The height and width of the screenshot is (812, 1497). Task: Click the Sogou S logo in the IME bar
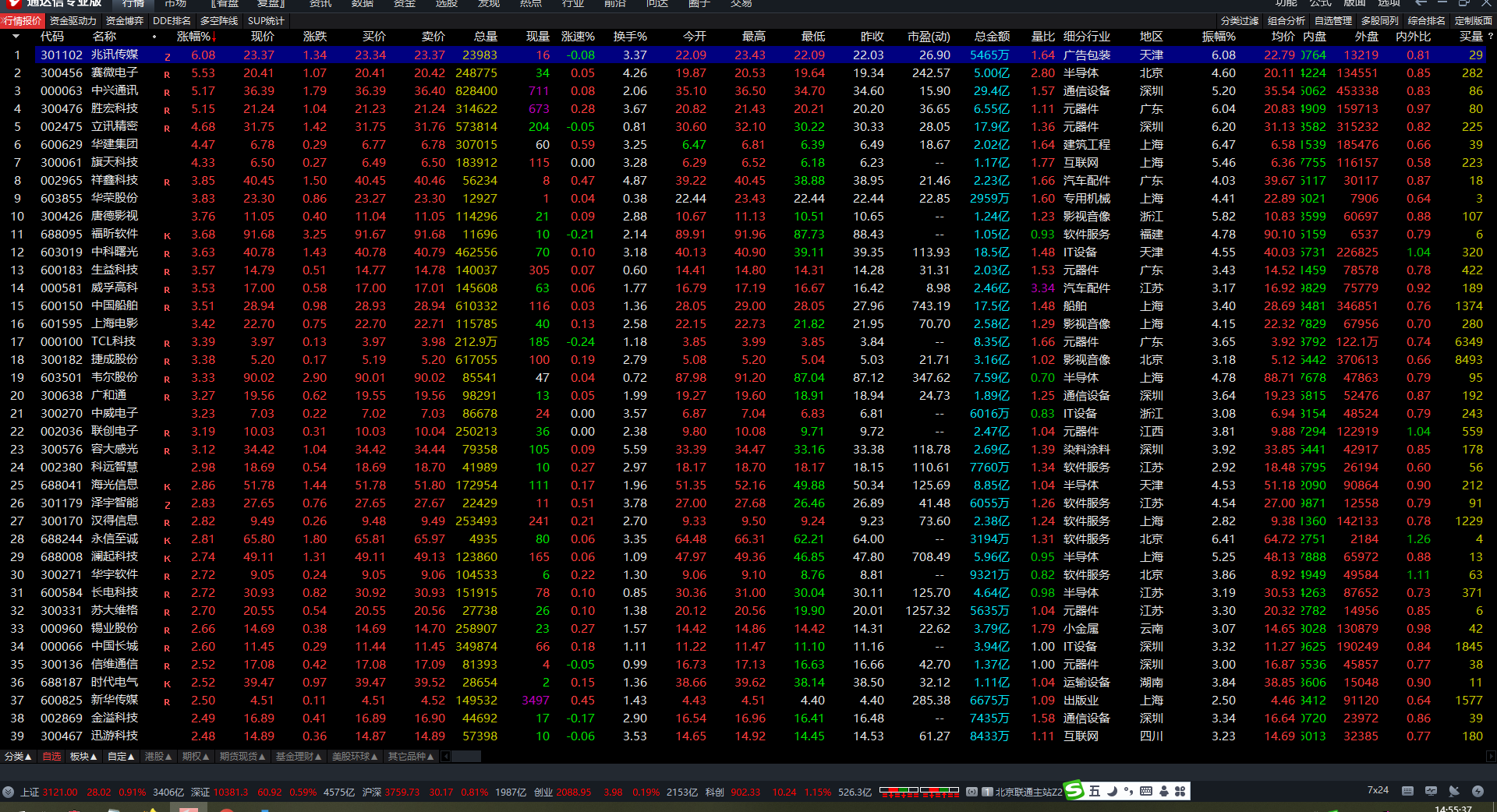click(1074, 791)
